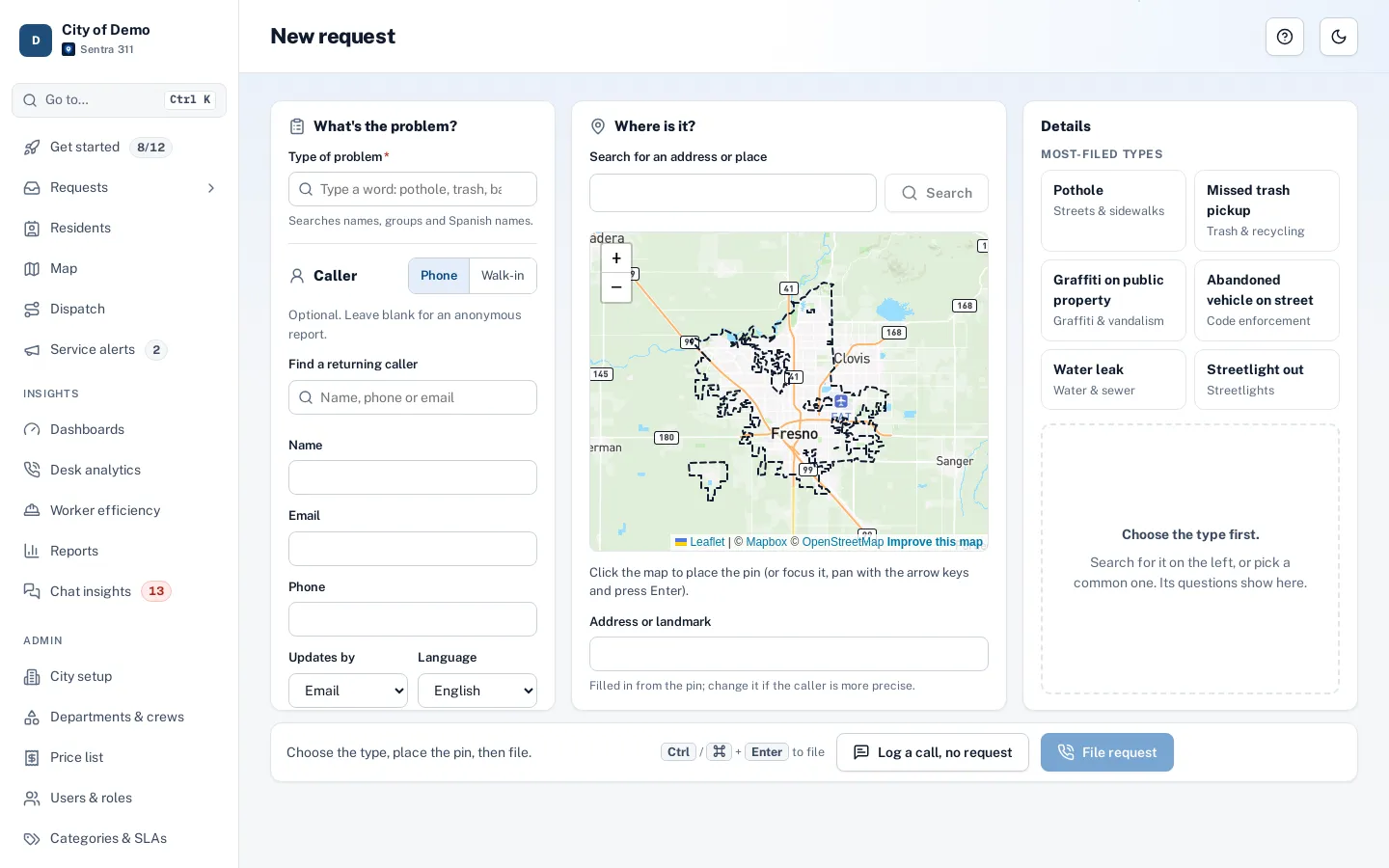Viewport: 1389px width, 868px height.
Task: Click the Chat insights icon
Action: (x=32, y=592)
